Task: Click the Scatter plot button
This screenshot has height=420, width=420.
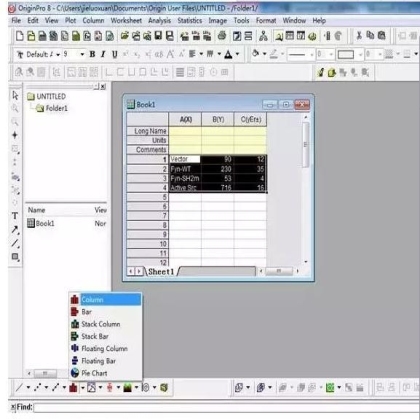Action: point(37,387)
